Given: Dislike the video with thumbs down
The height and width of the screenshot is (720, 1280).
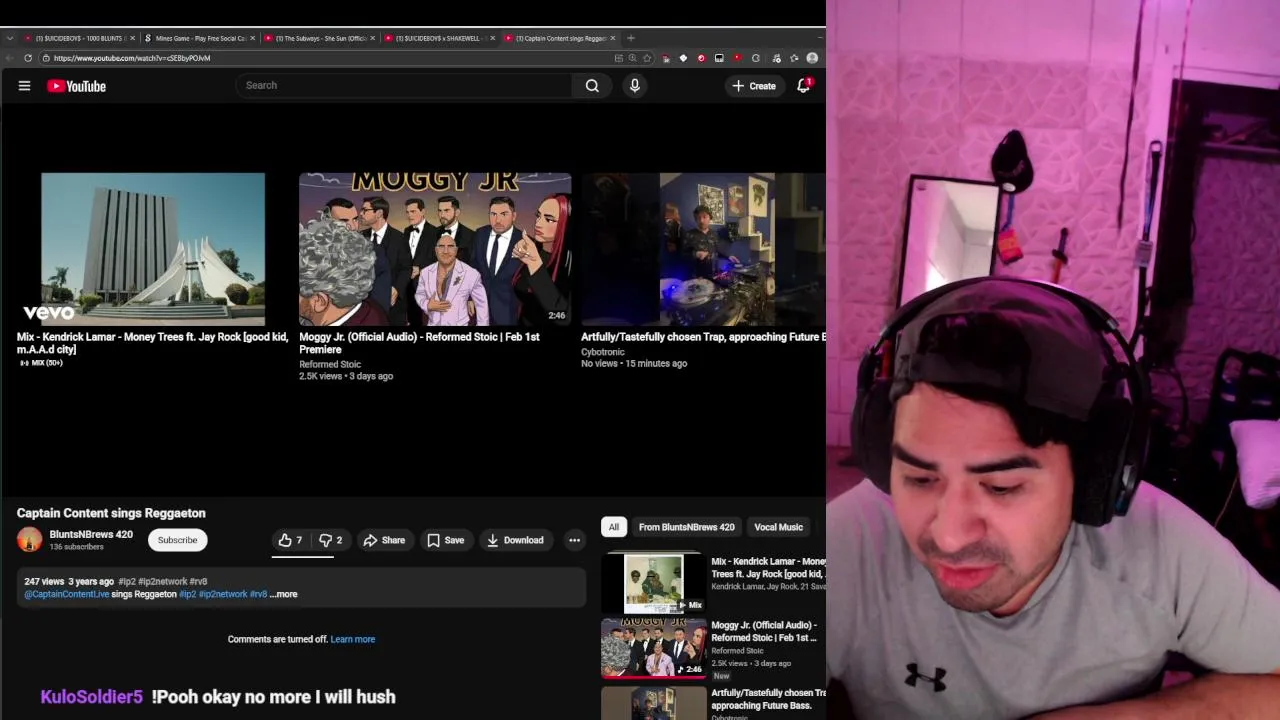Looking at the screenshot, I should pyautogui.click(x=330, y=540).
